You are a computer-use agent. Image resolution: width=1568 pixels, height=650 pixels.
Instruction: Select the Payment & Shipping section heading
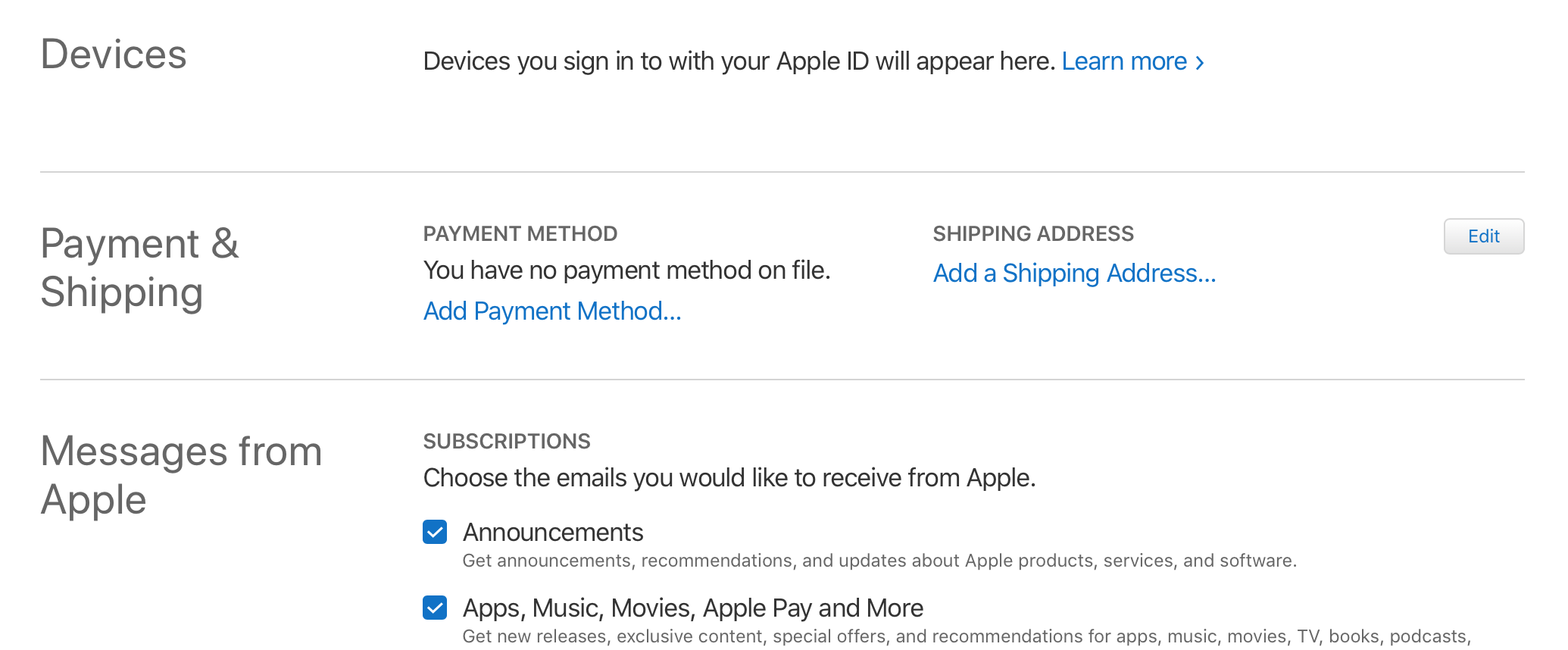(140, 268)
